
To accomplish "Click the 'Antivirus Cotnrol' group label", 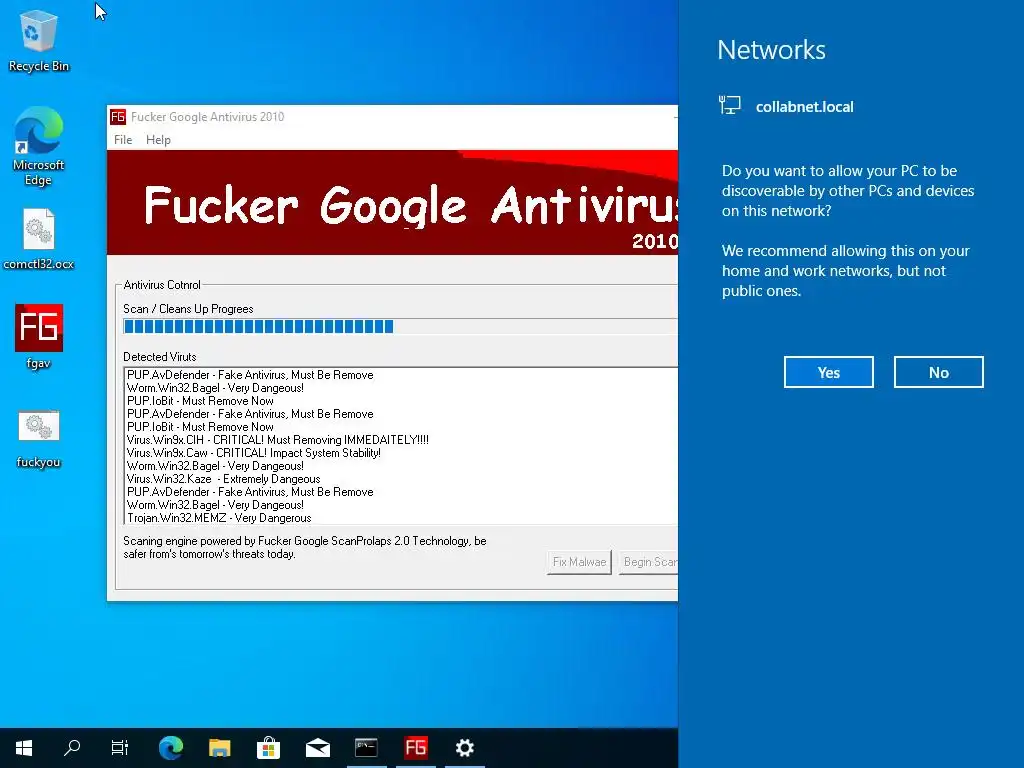I will [x=162, y=285].
